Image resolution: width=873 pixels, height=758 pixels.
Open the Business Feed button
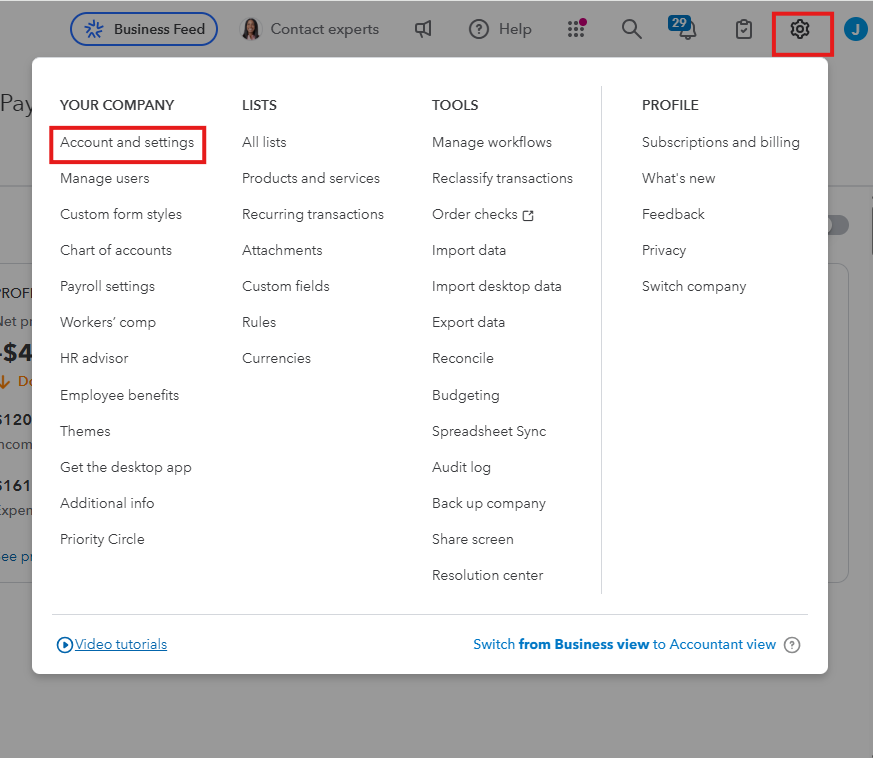coord(144,29)
